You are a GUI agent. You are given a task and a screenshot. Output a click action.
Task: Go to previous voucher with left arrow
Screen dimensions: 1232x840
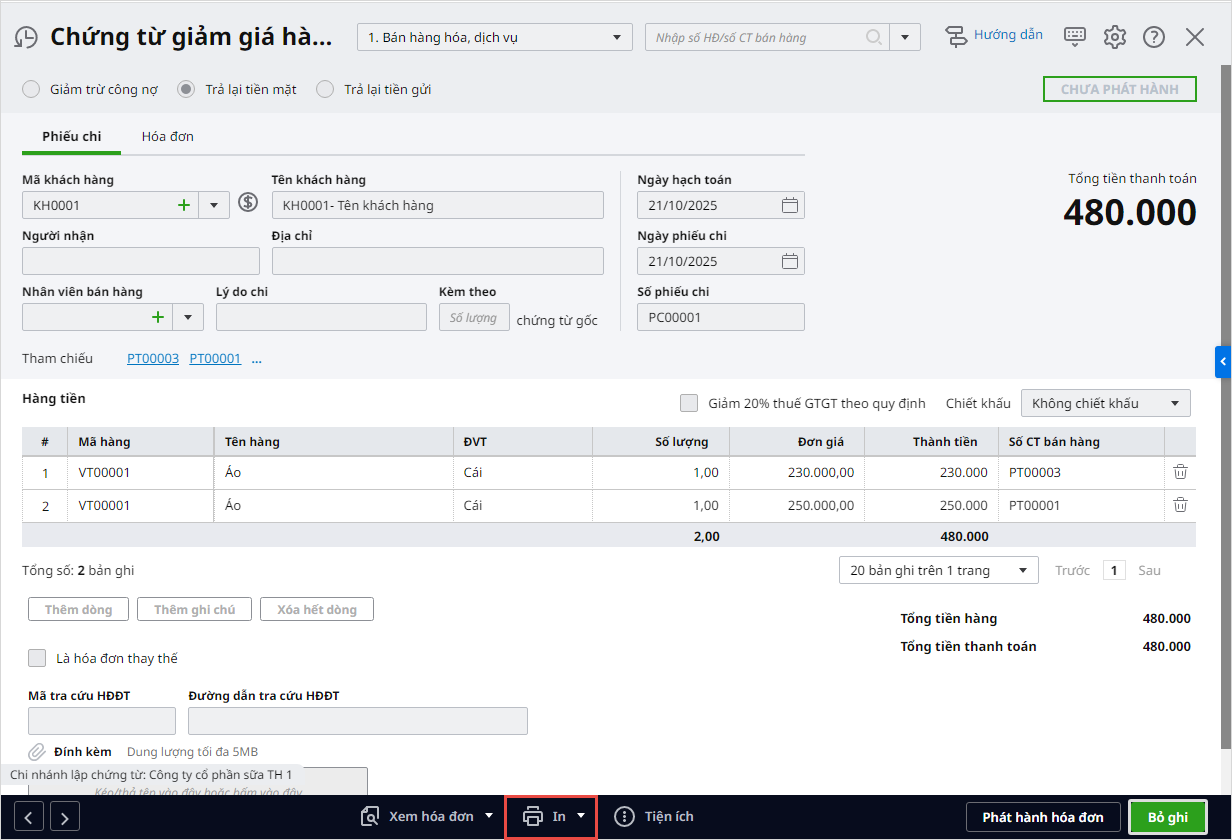click(x=28, y=817)
